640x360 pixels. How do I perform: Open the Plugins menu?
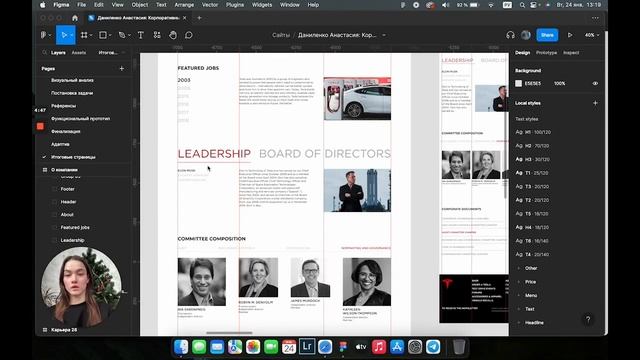click(x=235, y=5)
